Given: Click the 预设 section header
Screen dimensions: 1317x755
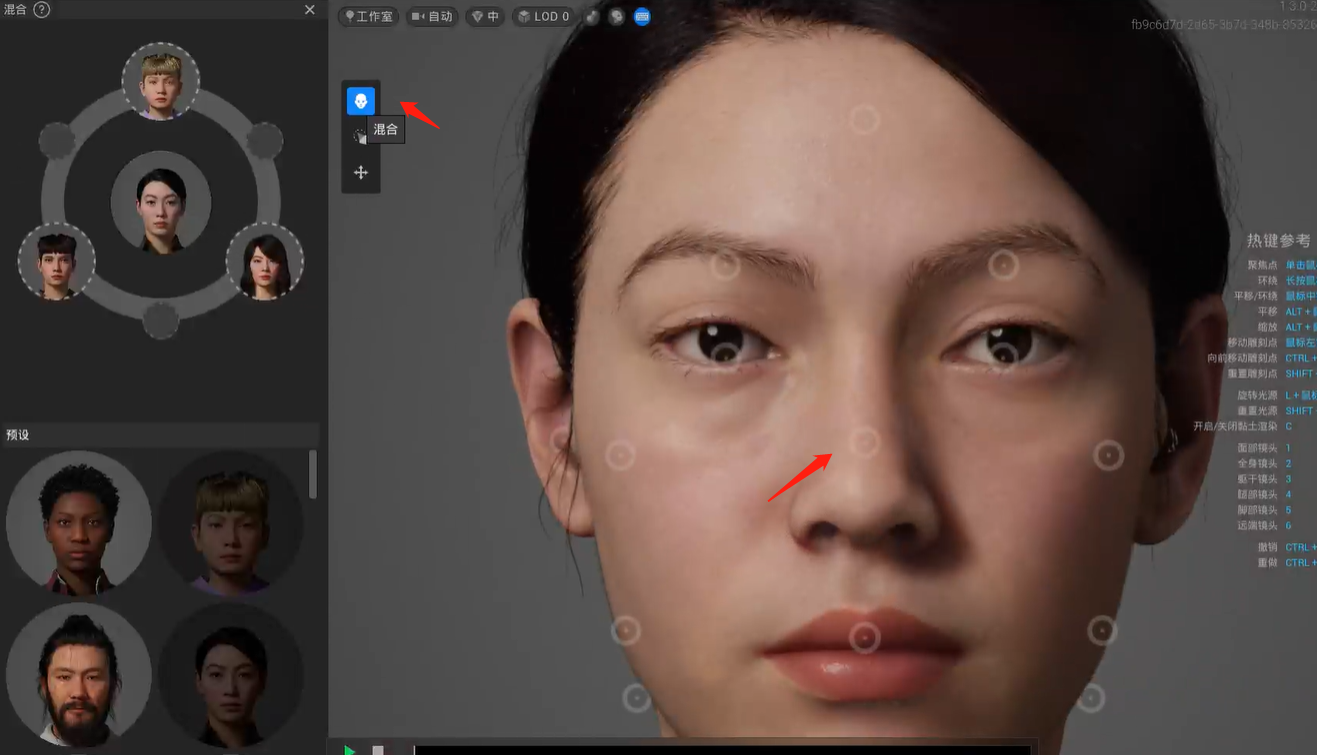Looking at the screenshot, I should pyautogui.click(x=160, y=435).
